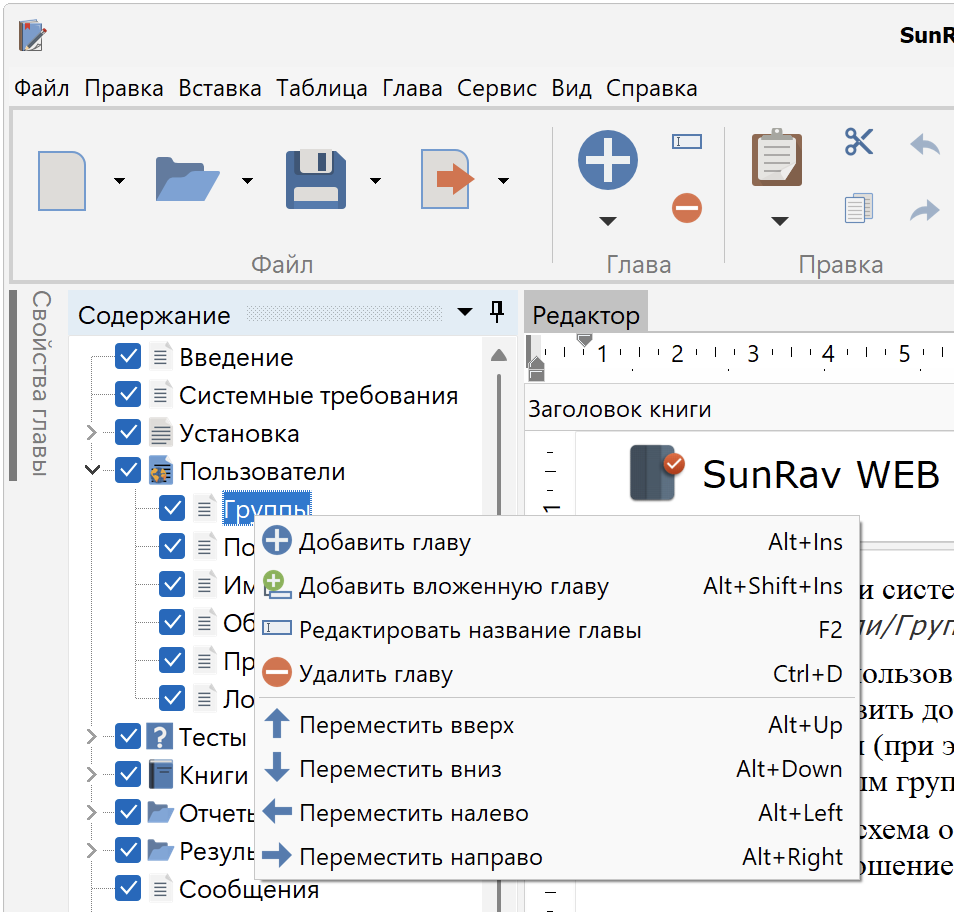Click the Paste clipboard icon
The height and width of the screenshot is (912, 954).
pos(777,159)
